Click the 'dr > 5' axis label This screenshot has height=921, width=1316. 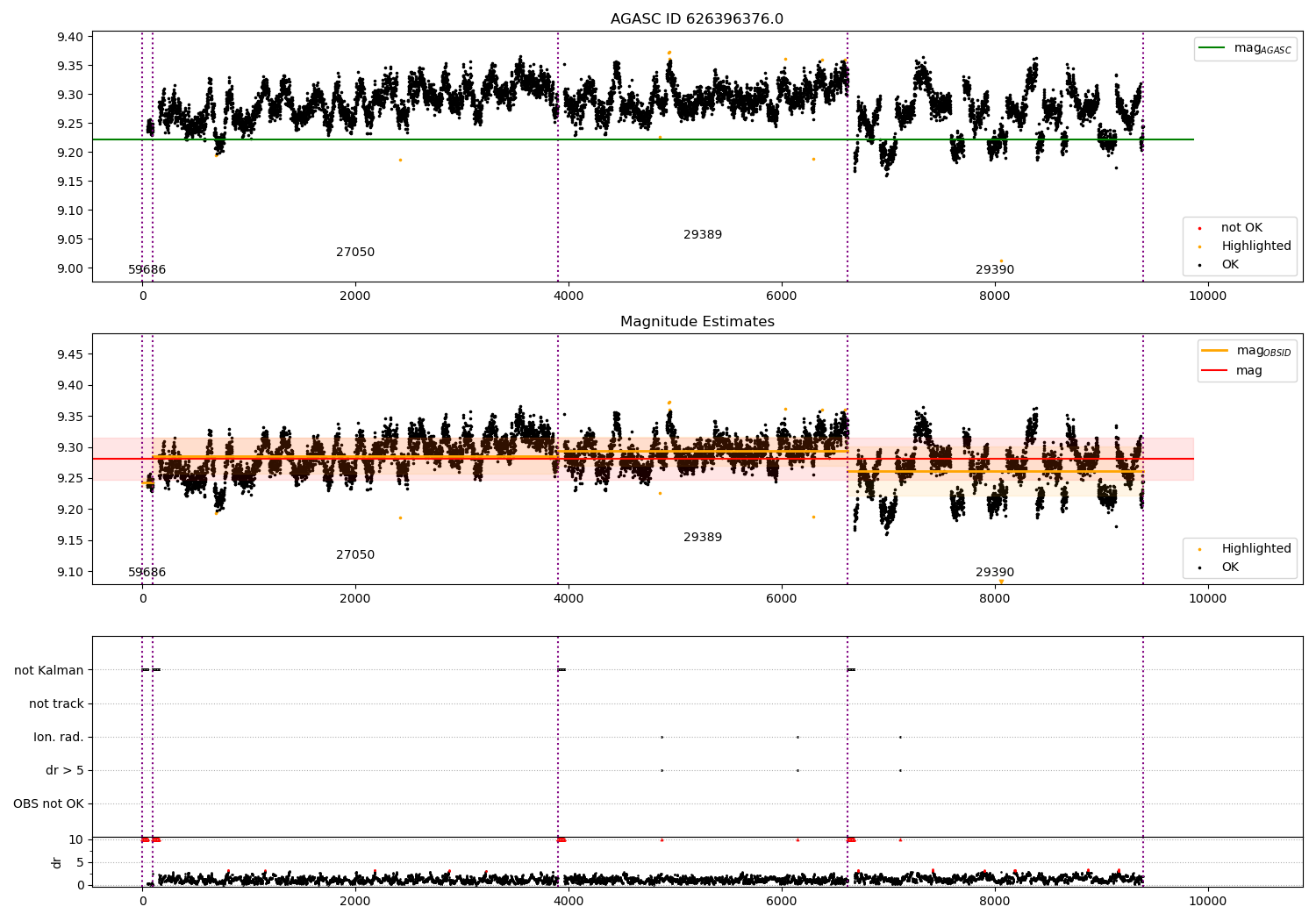point(65,770)
